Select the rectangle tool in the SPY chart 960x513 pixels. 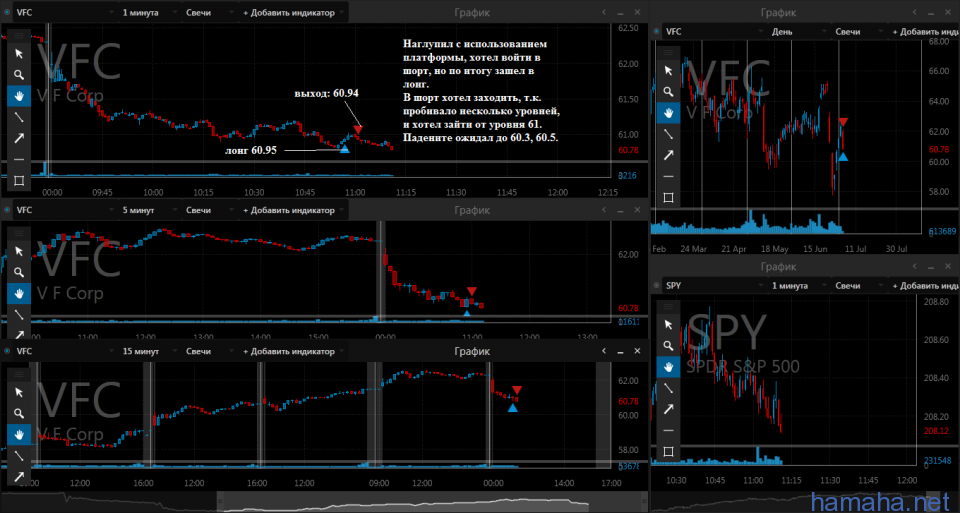[668, 451]
